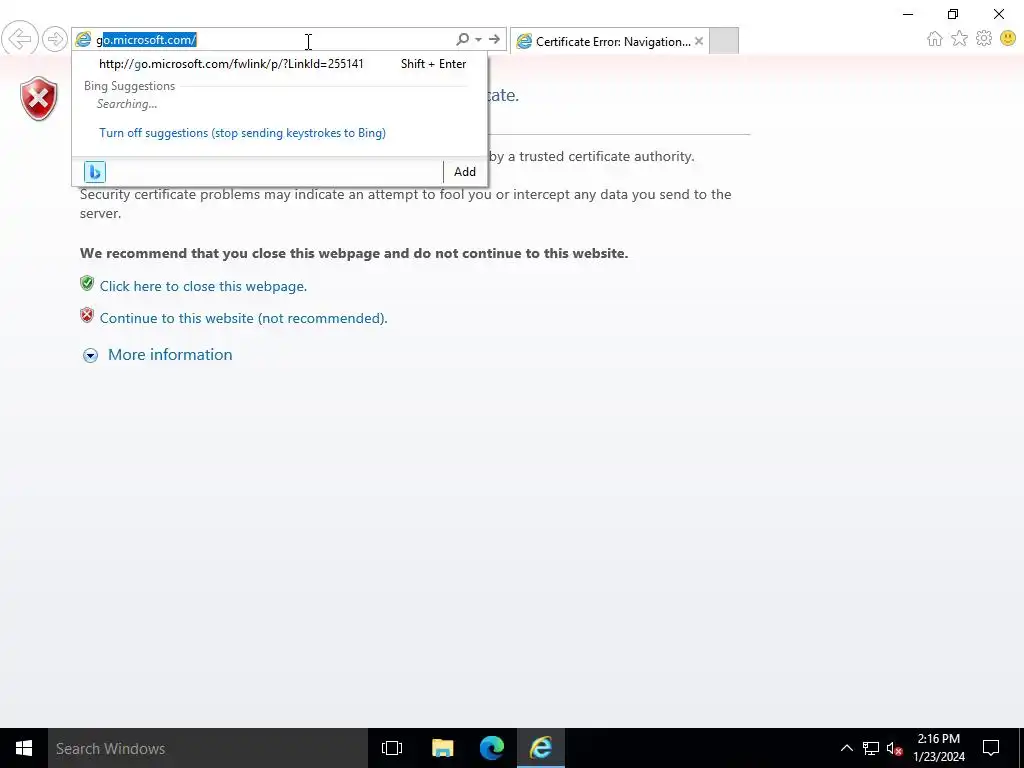This screenshot has width=1024, height=768.
Task: Click Turn off suggestions link
Action: pyautogui.click(x=242, y=133)
